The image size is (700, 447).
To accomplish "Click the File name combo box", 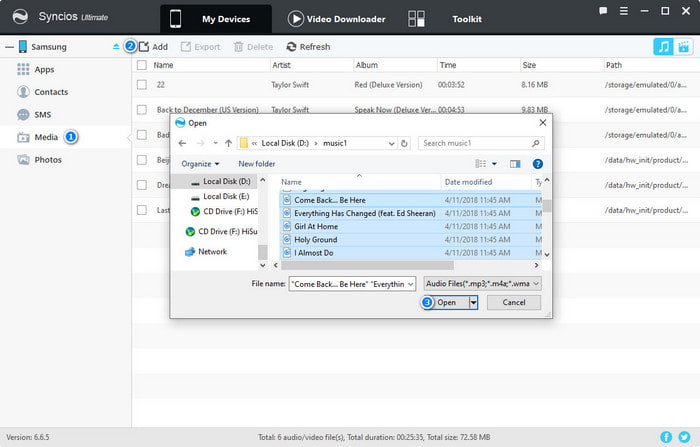I will (x=352, y=284).
